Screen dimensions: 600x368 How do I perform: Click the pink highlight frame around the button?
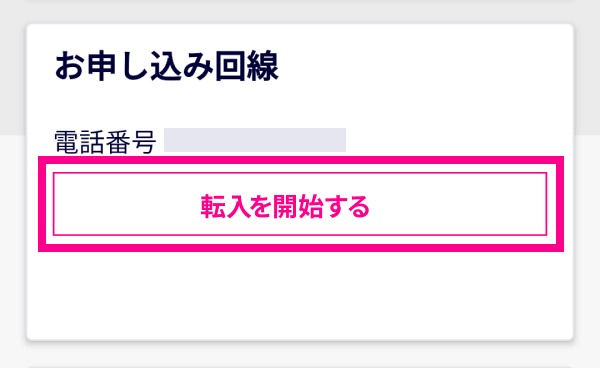301,160
